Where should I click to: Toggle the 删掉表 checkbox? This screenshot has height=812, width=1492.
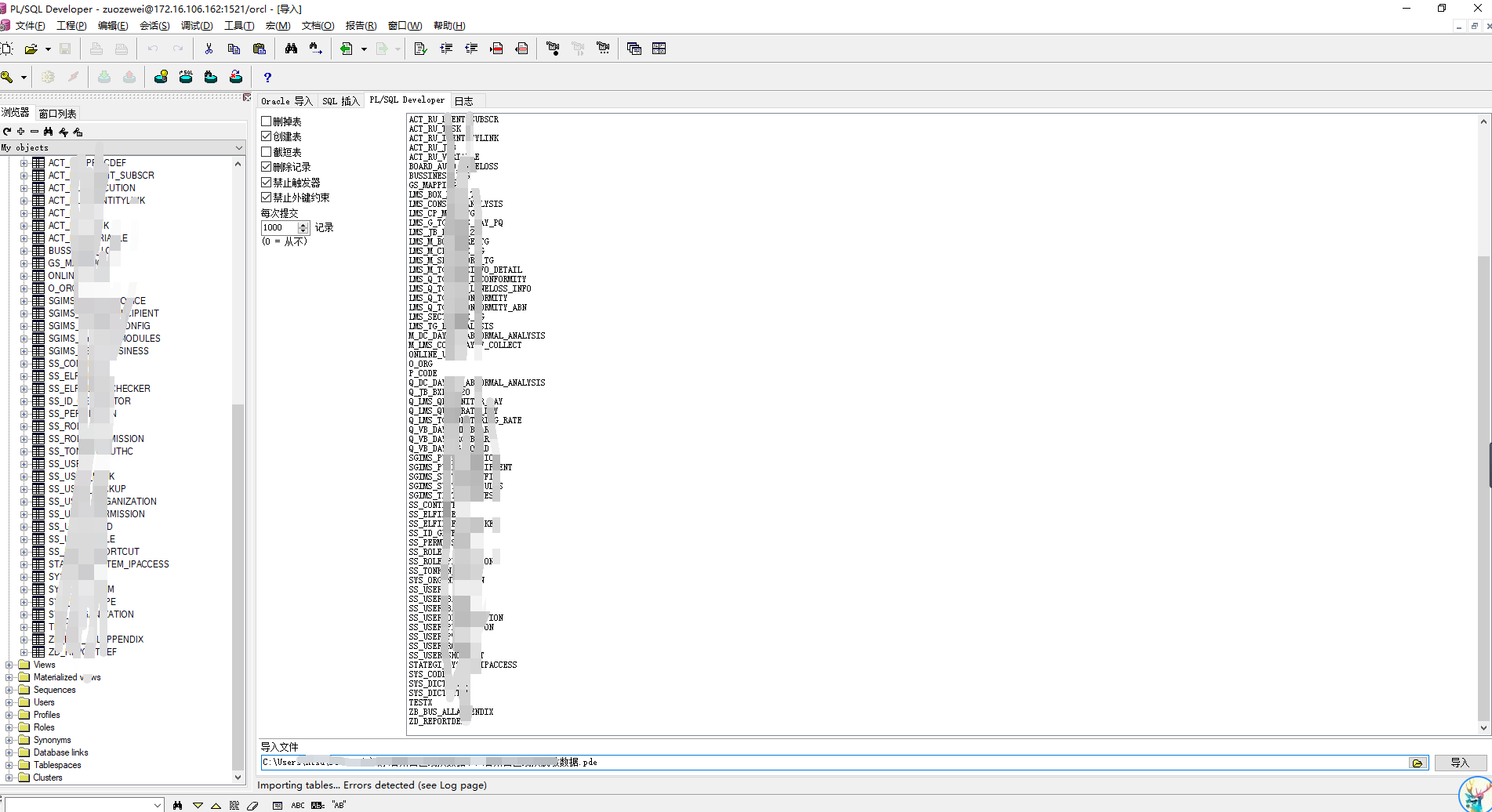(x=267, y=121)
